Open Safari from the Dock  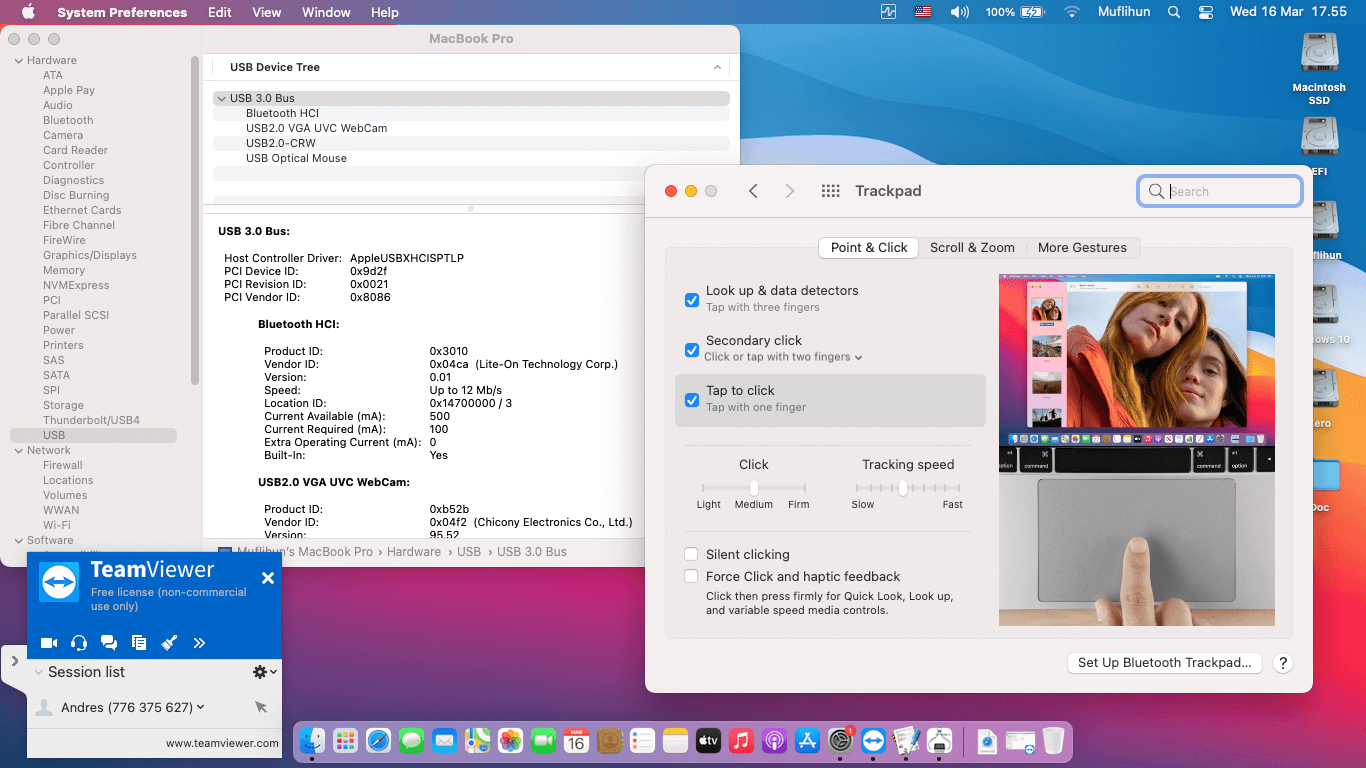coord(378,741)
